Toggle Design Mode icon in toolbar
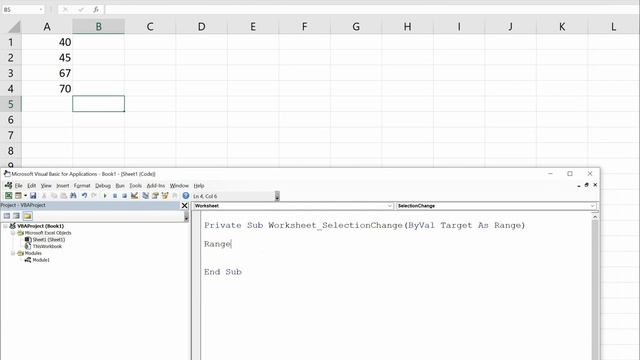 click(x=134, y=196)
